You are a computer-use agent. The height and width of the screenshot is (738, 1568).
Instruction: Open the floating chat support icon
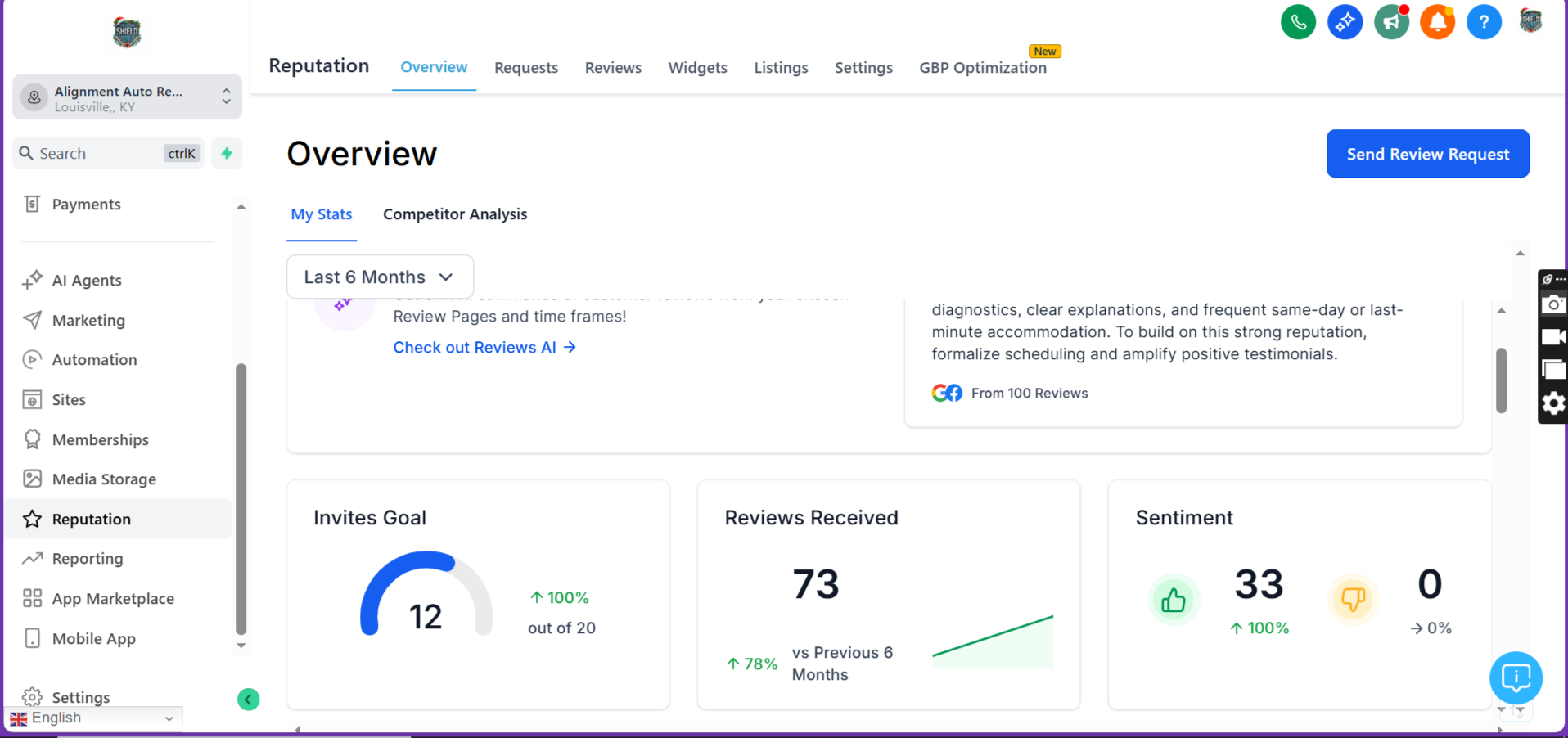point(1516,677)
